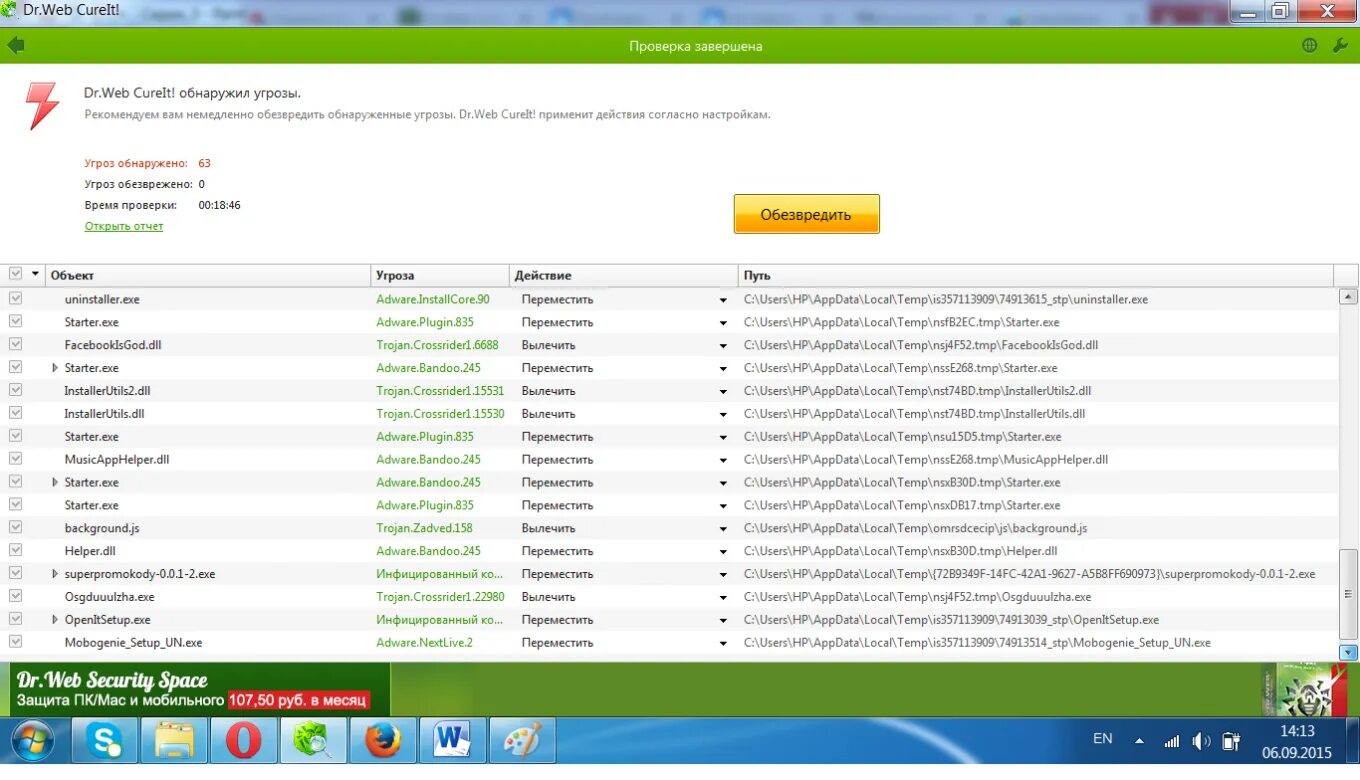1360x780 pixels.
Task: Click the scrollbar down arrow
Action: [1348, 652]
